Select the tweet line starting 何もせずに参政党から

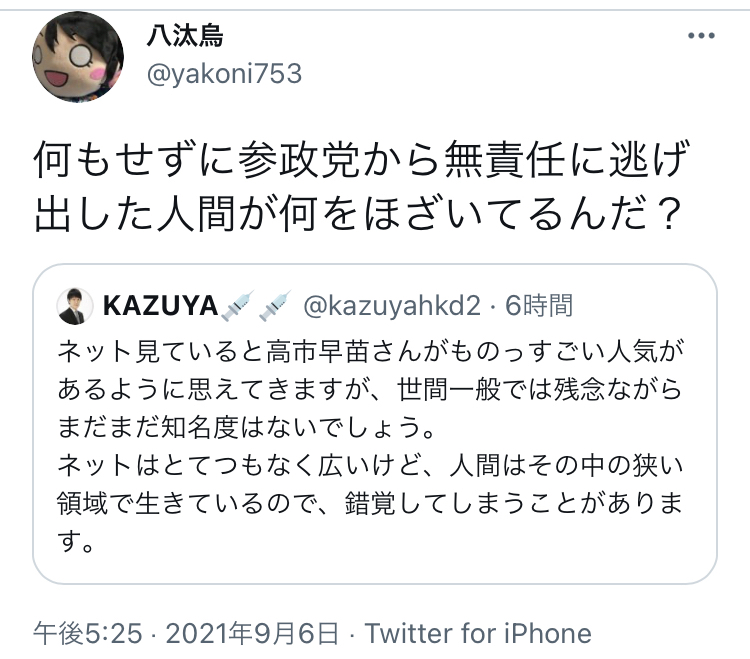[x=362, y=159]
